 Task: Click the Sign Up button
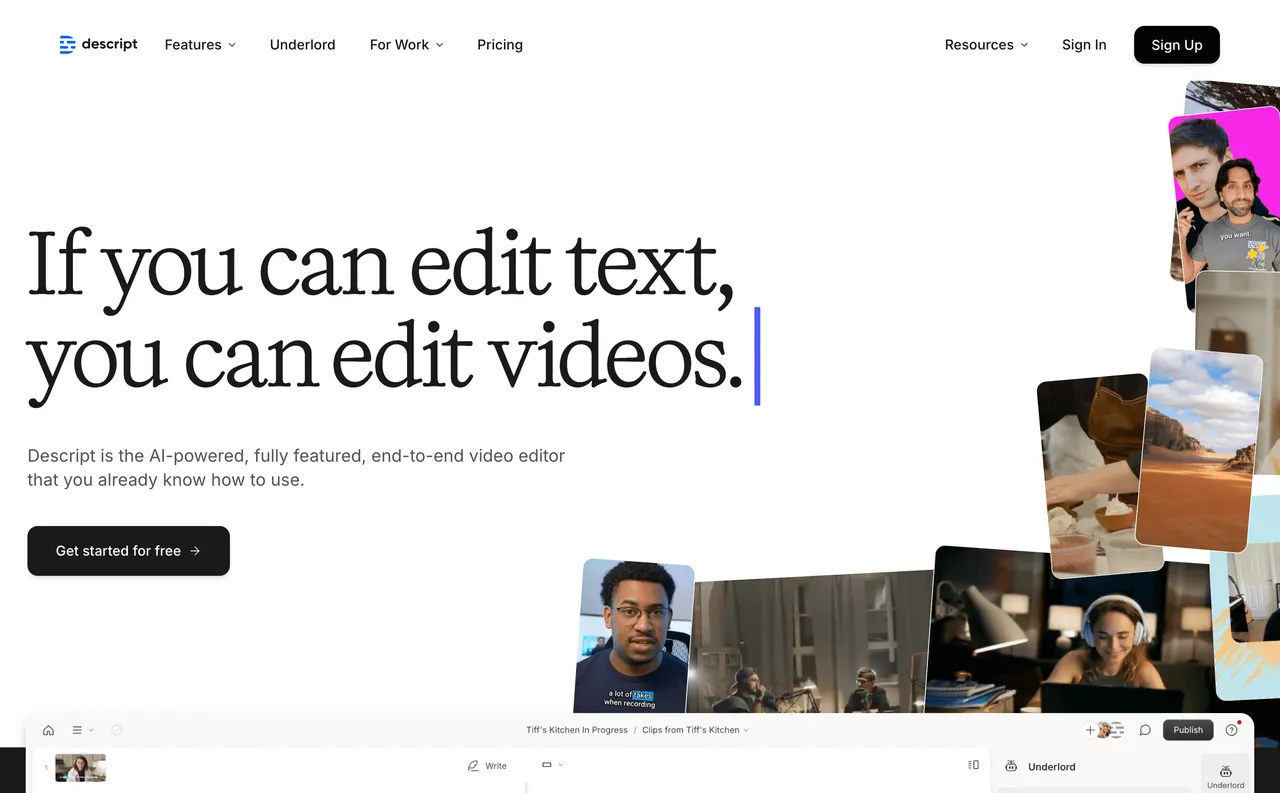1176,45
